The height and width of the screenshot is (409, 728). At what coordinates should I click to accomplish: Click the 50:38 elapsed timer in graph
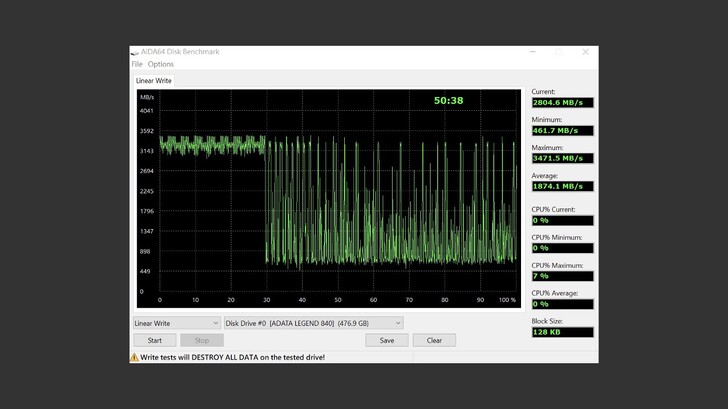pos(448,100)
